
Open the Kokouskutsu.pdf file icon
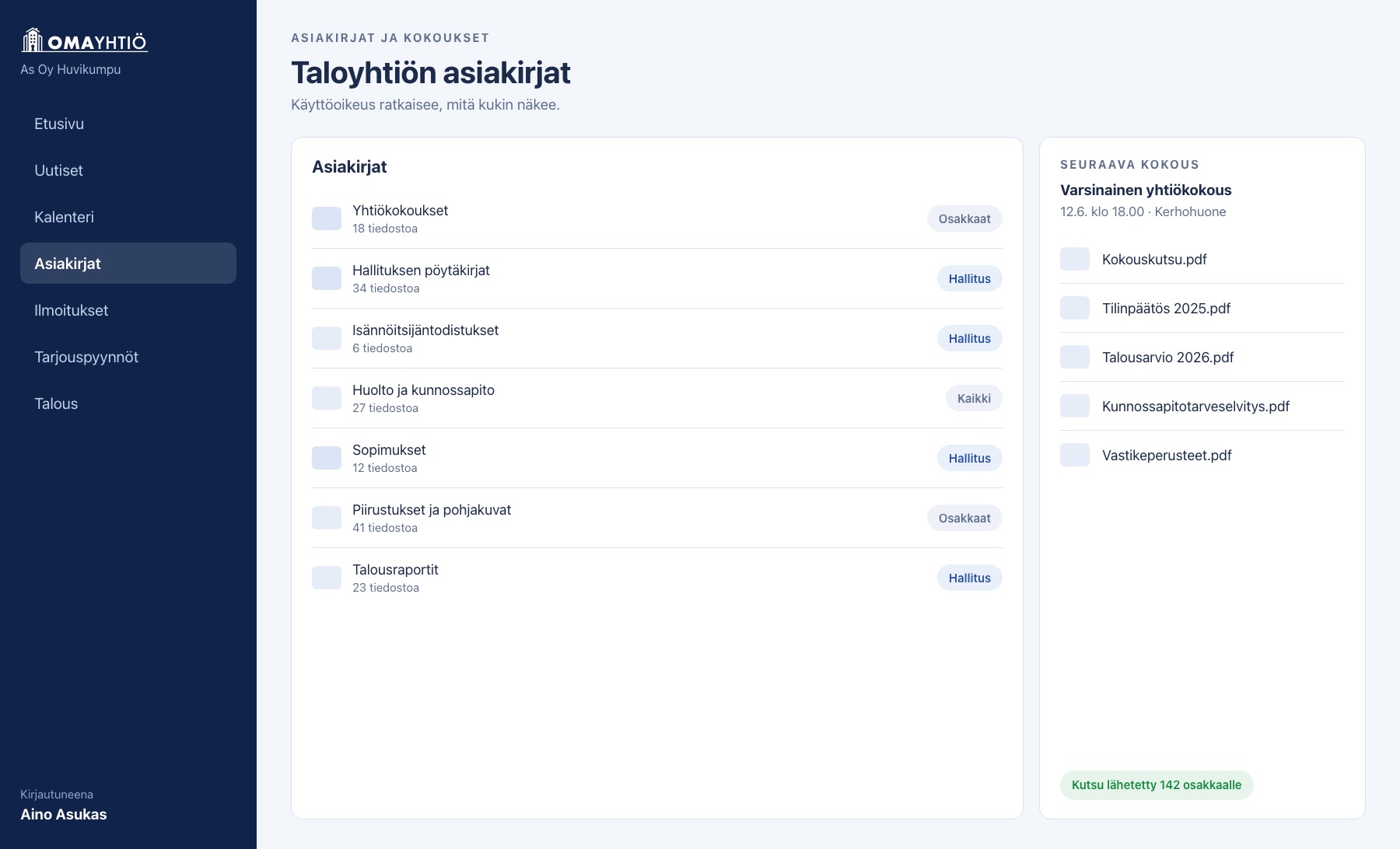tap(1075, 259)
